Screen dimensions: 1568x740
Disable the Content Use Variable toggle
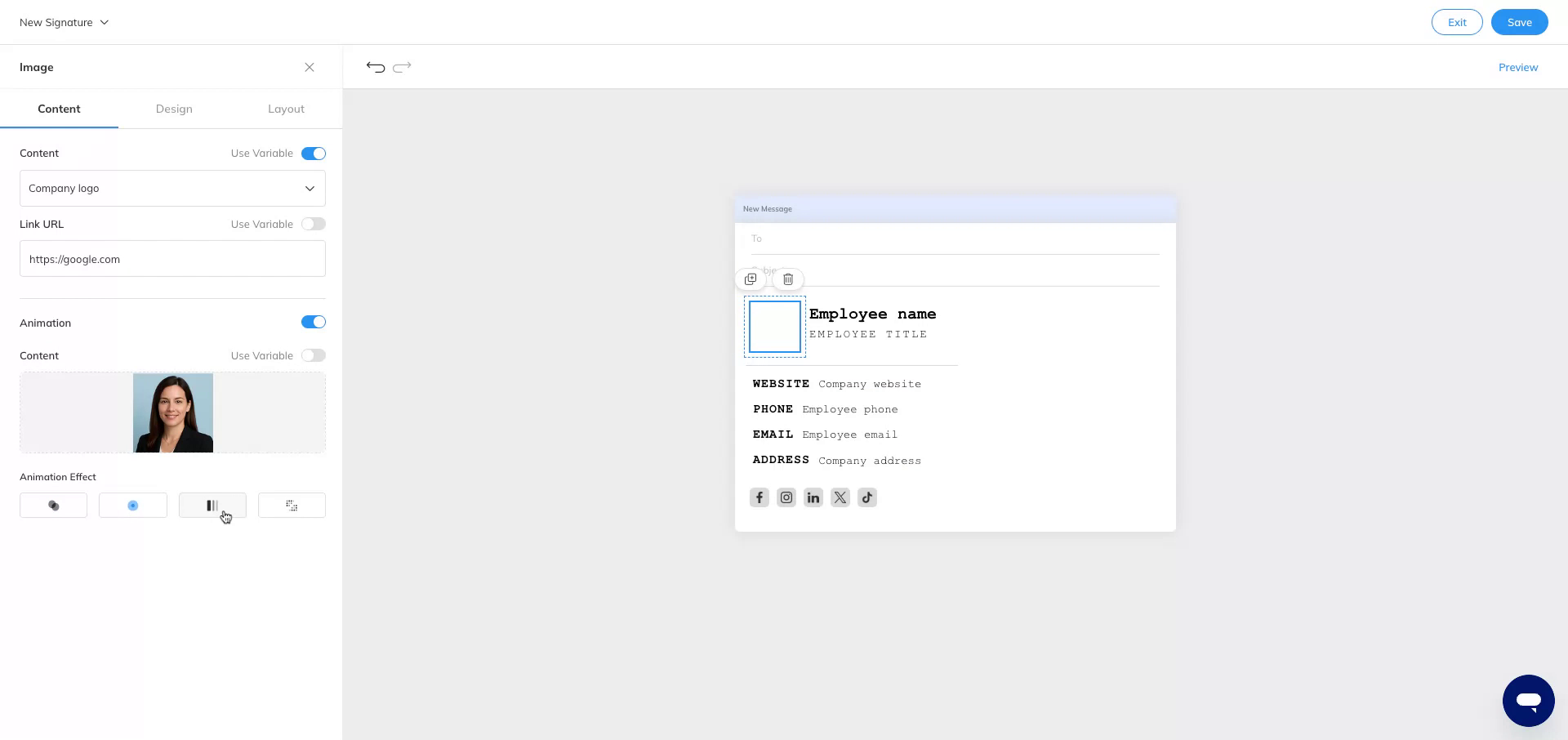click(x=313, y=153)
